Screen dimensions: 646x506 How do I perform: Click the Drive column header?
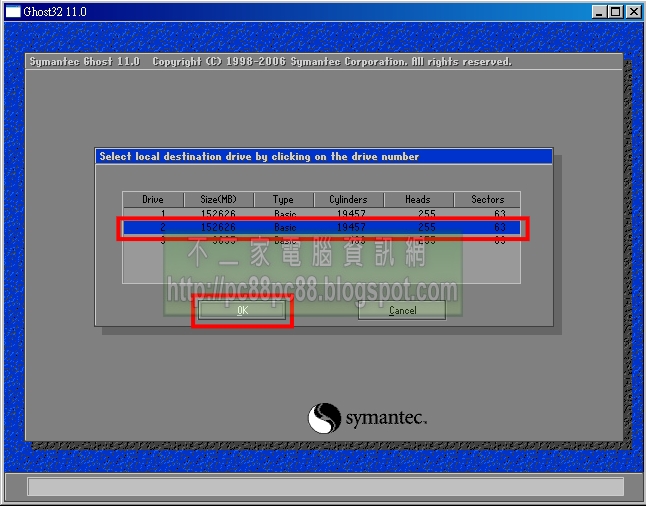[153, 199]
